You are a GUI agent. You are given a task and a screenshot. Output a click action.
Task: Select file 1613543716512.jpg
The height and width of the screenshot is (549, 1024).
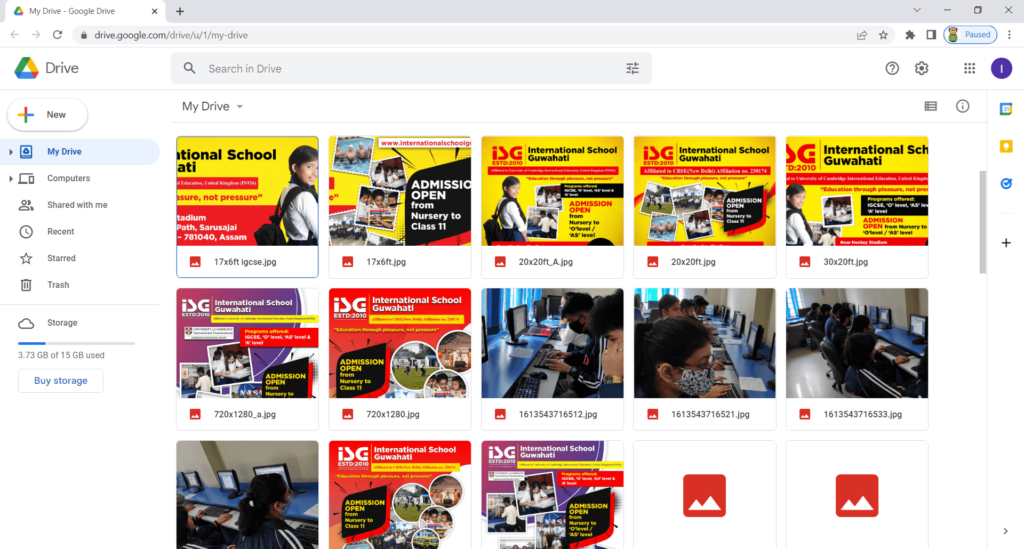pyautogui.click(x=552, y=359)
